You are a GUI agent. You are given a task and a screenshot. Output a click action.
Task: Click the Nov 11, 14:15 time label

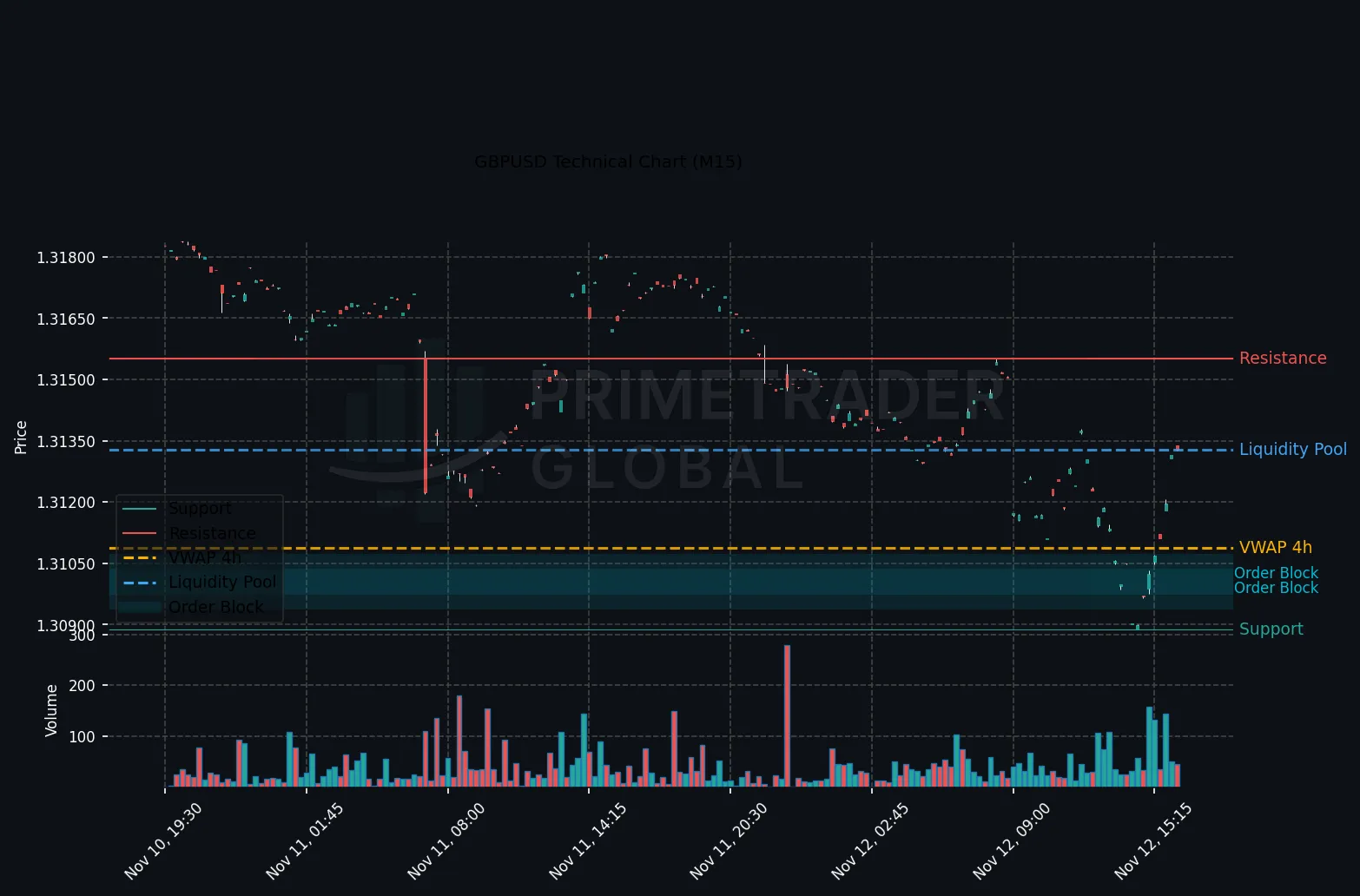click(588, 841)
